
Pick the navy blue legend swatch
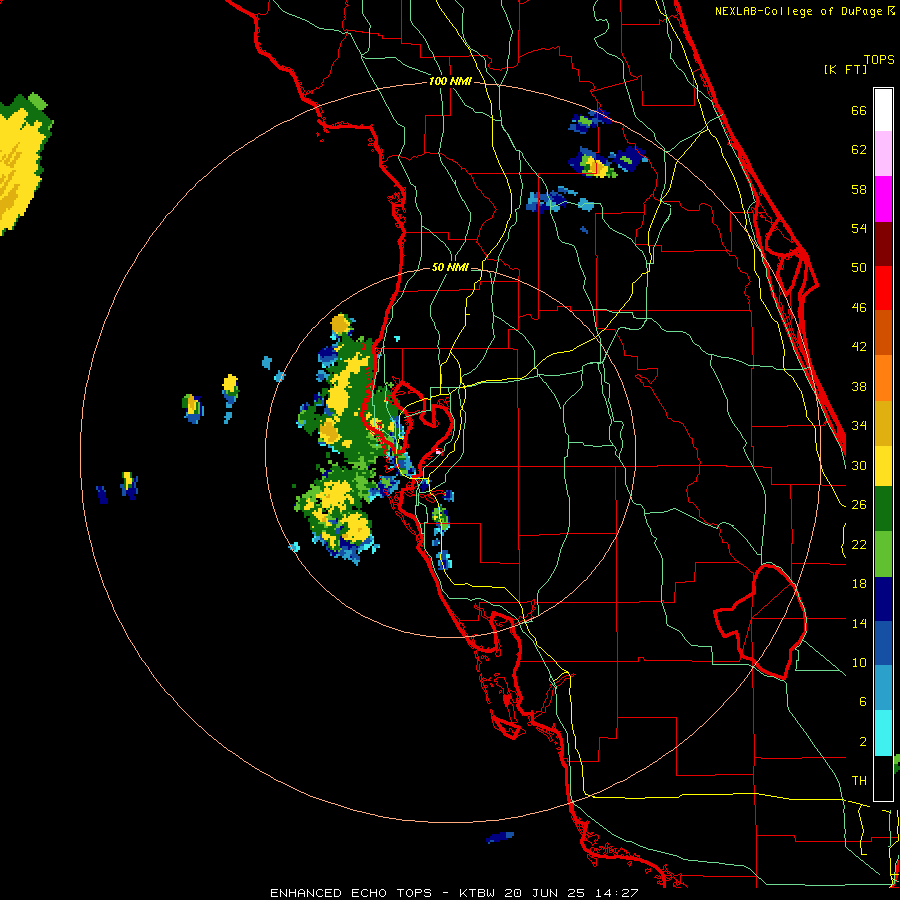pos(883,599)
